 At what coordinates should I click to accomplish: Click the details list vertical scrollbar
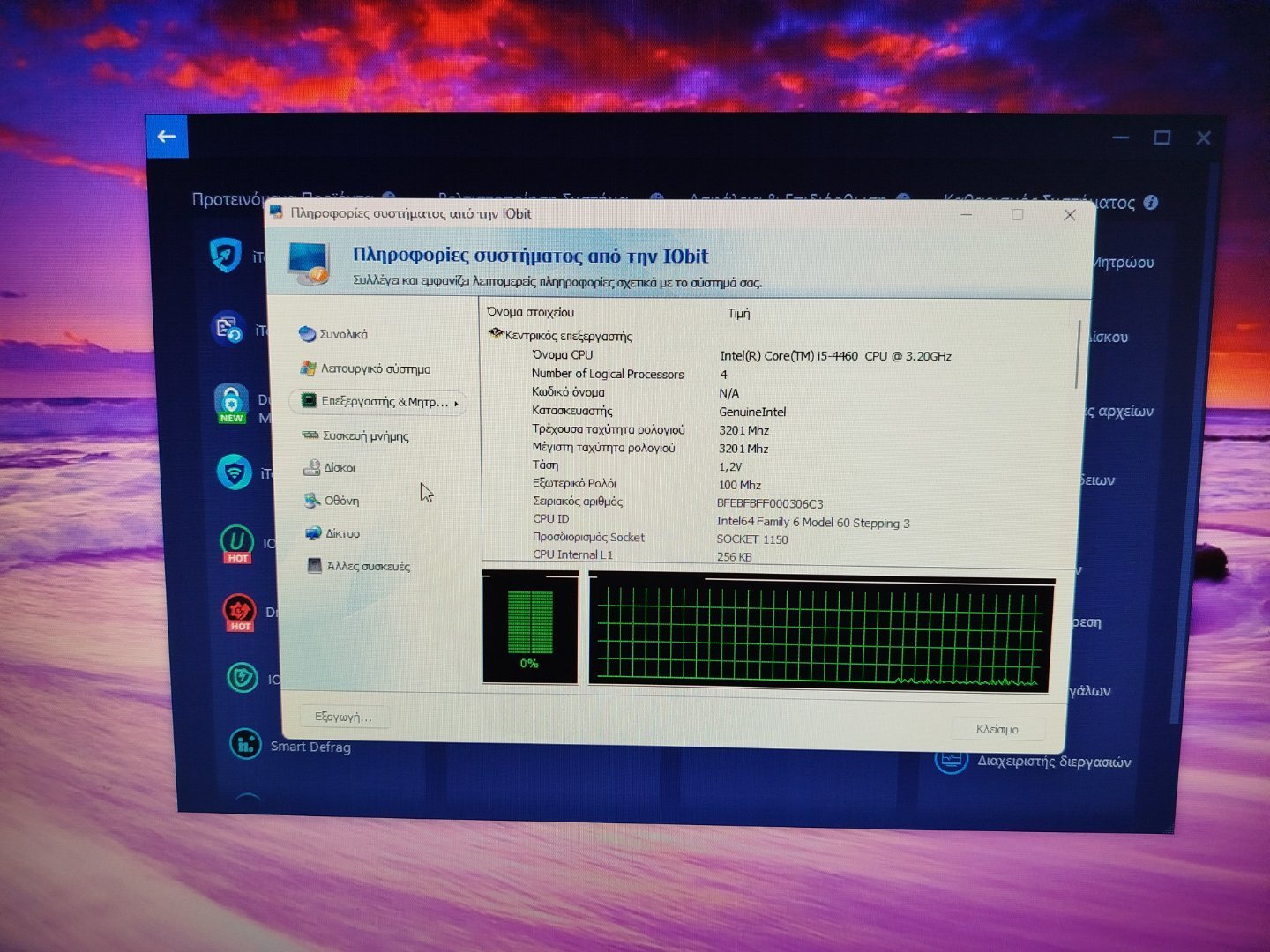1078,354
